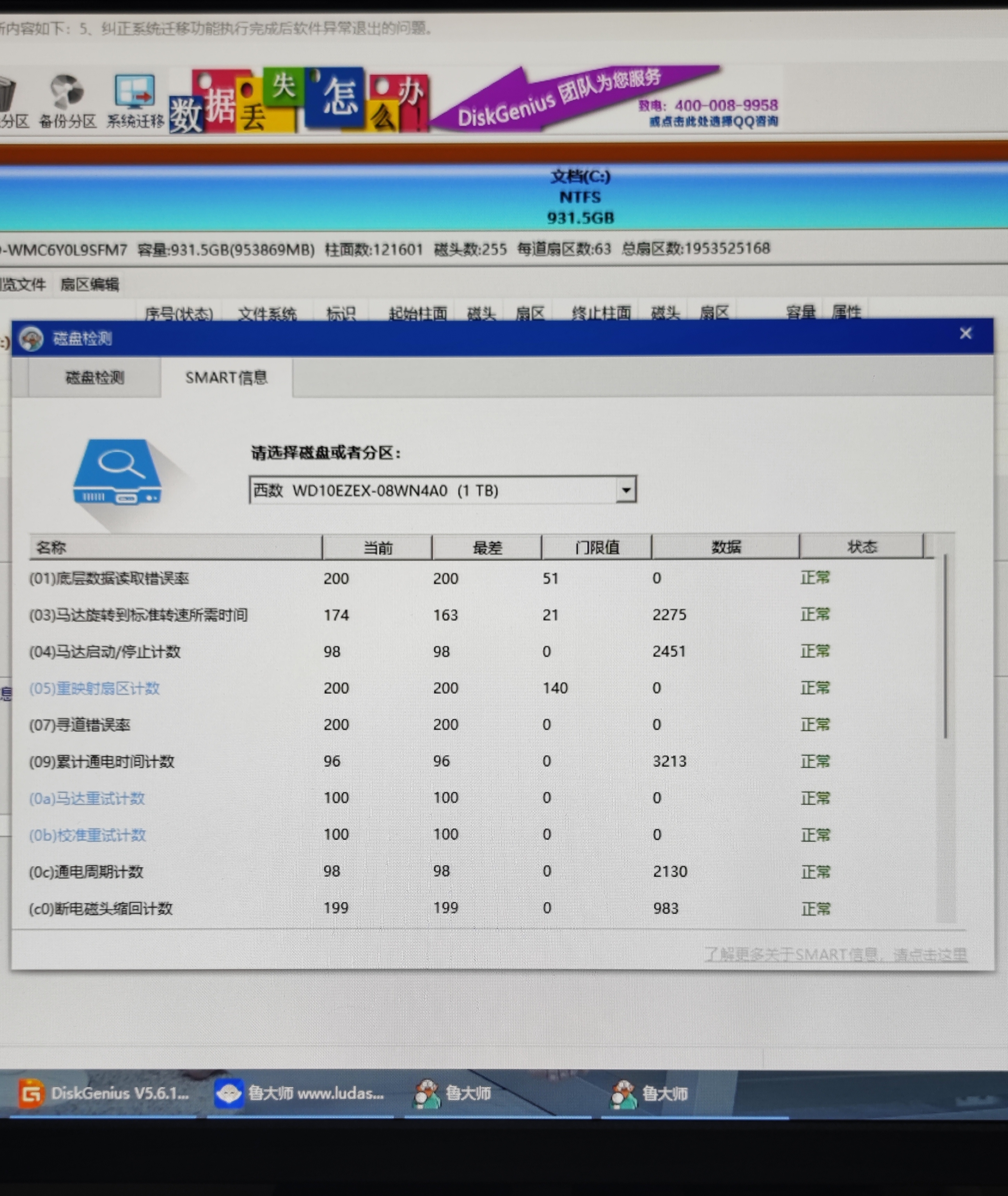Click the data value 2451

[x=669, y=651]
